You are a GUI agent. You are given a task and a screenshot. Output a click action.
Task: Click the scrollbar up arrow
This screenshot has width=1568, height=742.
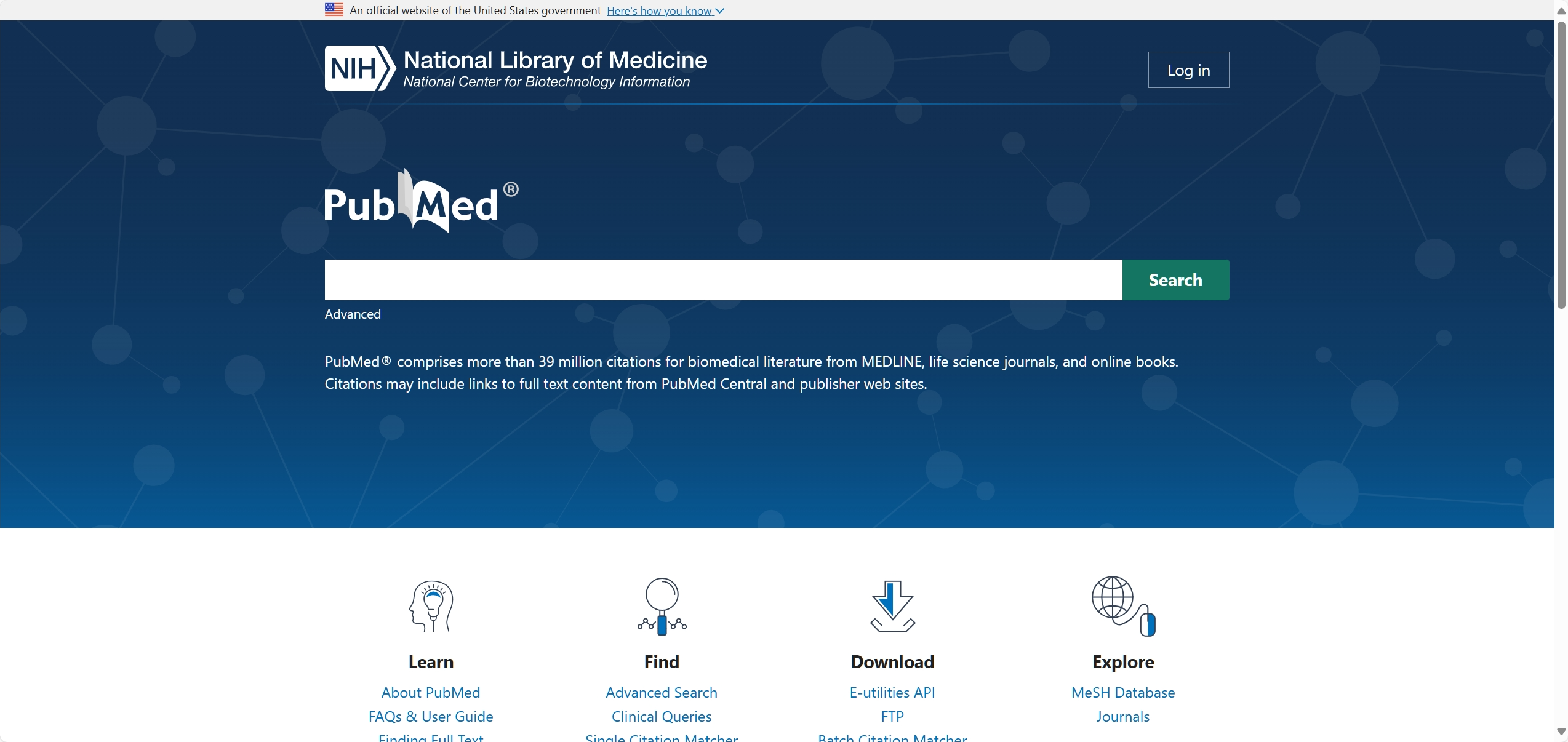1561,12
